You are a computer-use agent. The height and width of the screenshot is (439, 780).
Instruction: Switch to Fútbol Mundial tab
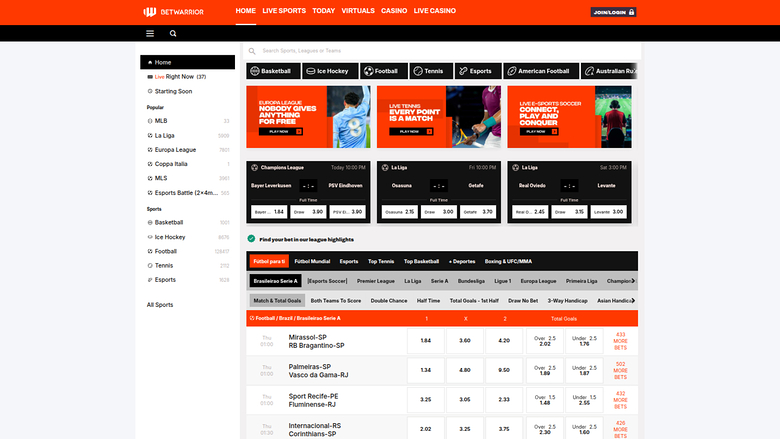coord(312,261)
